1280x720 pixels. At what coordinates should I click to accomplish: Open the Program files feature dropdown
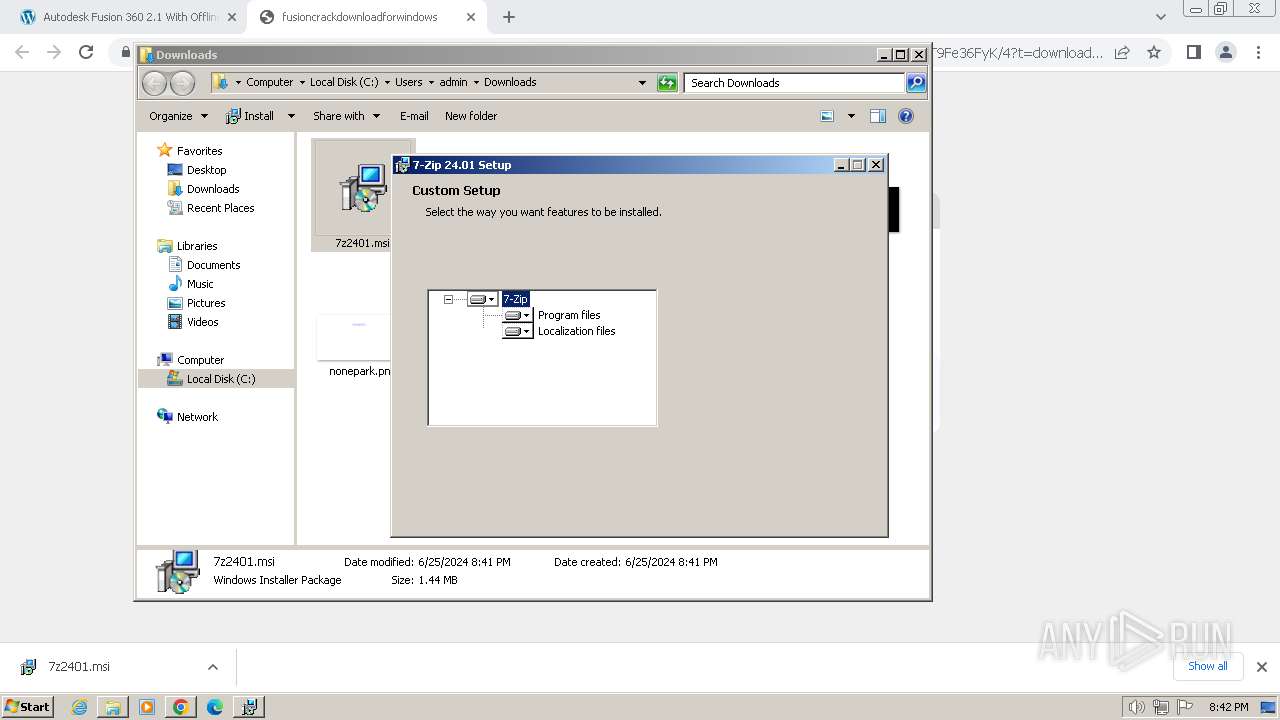point(517,315)
